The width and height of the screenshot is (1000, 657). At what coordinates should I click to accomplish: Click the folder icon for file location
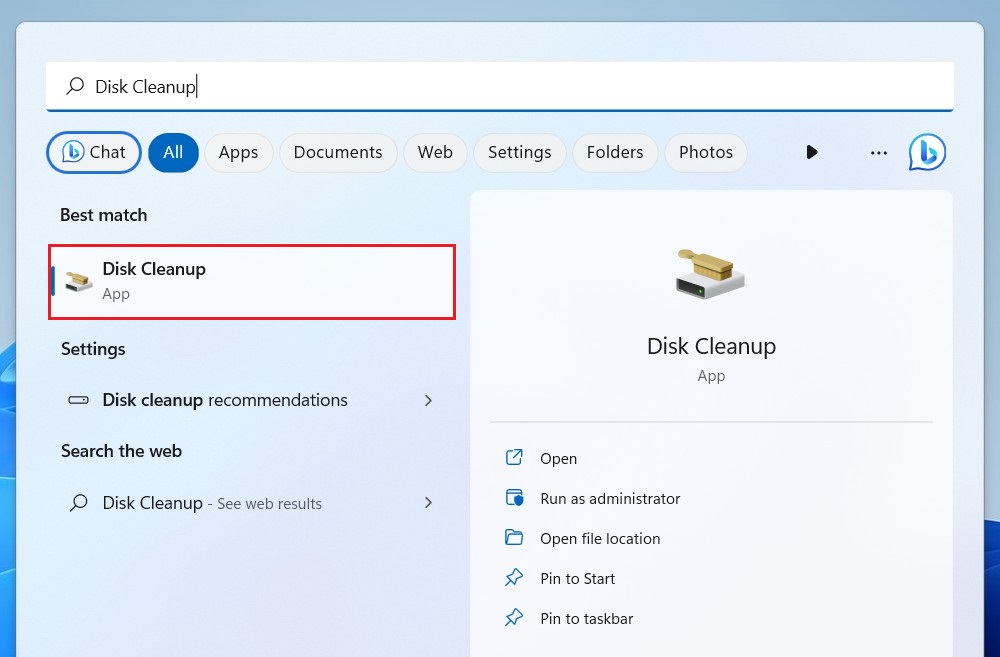514,538
